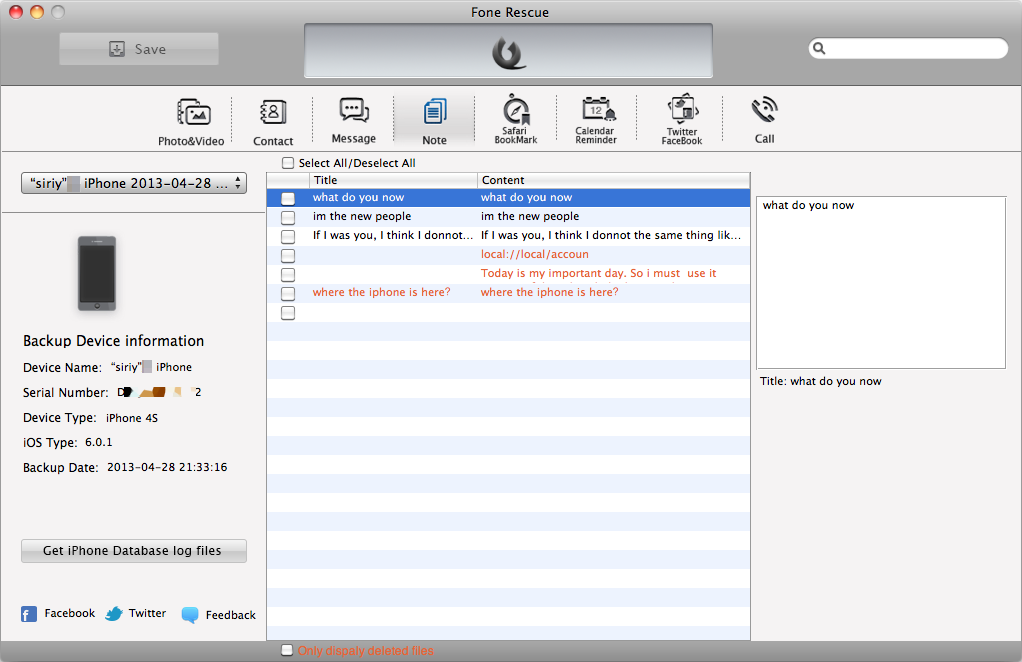The image size is (1022, 662).
Task: Click iOS Type value 6.0.1
Action: [98, 442]
